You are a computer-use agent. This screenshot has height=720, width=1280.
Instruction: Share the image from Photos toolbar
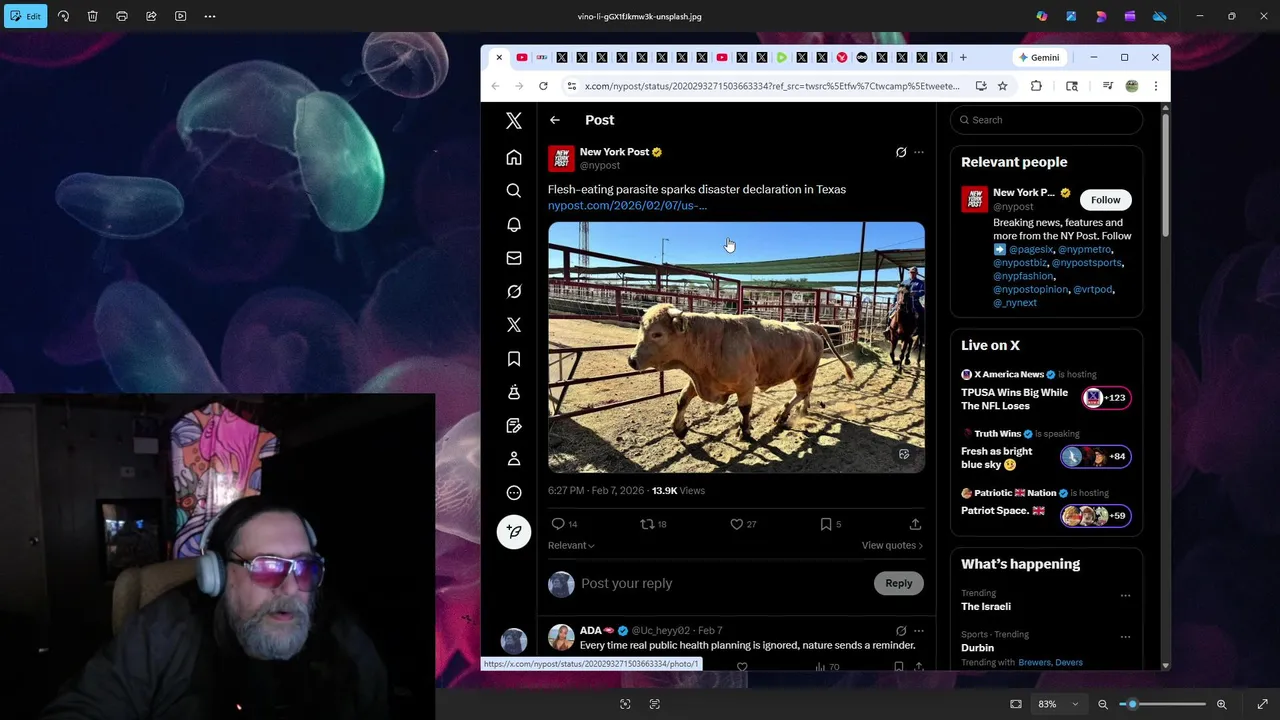click(151, 16)
